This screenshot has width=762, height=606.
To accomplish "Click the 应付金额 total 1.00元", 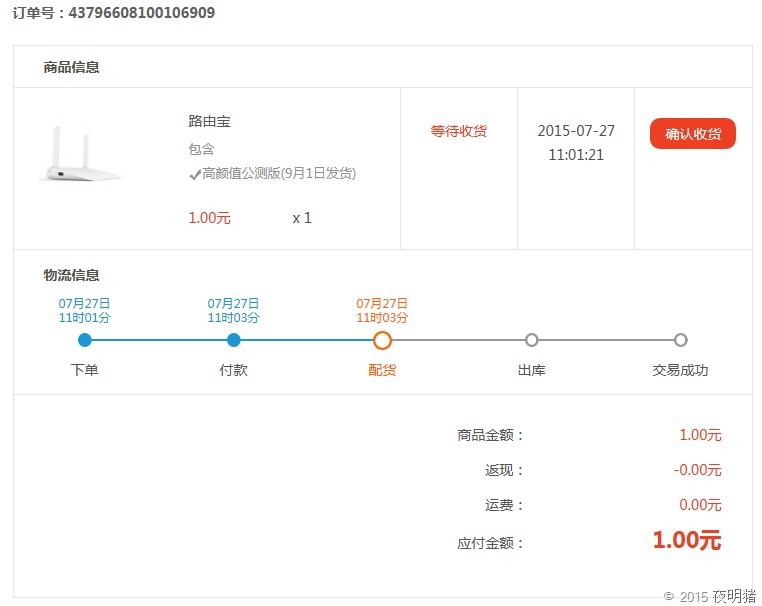I will pos(686,541).
